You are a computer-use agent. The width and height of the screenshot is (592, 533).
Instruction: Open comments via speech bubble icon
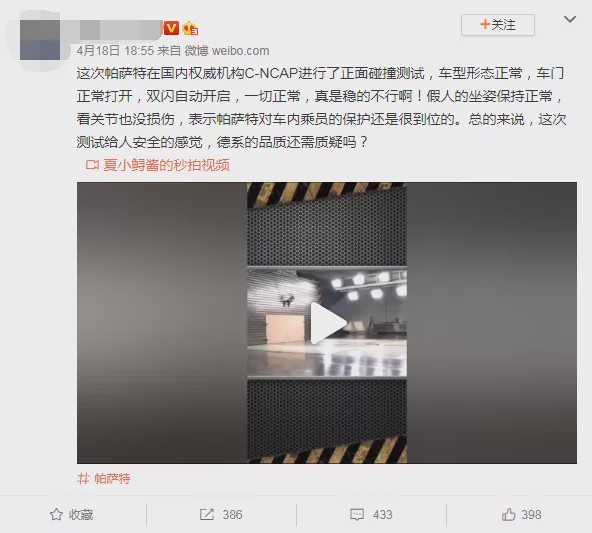(357, 515)
